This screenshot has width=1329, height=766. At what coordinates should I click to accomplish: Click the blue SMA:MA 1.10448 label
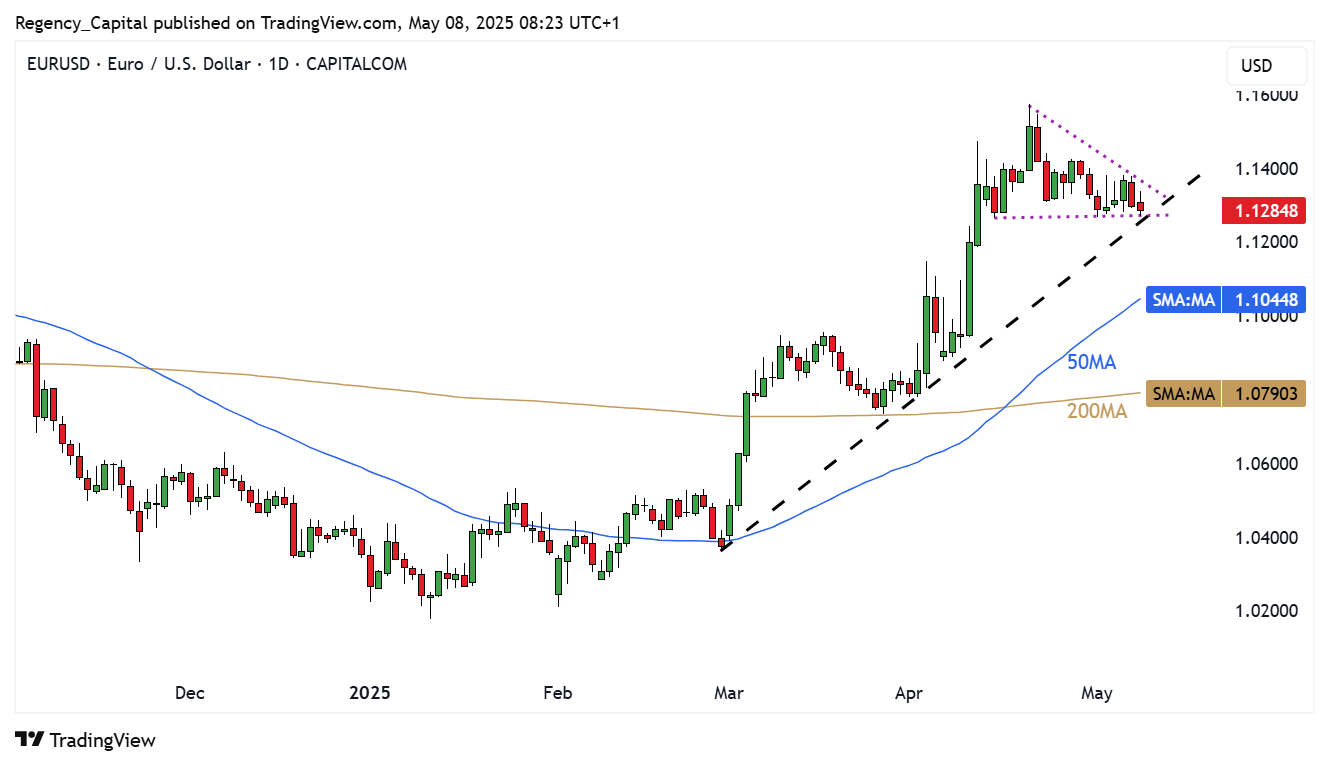point(1226,299)
